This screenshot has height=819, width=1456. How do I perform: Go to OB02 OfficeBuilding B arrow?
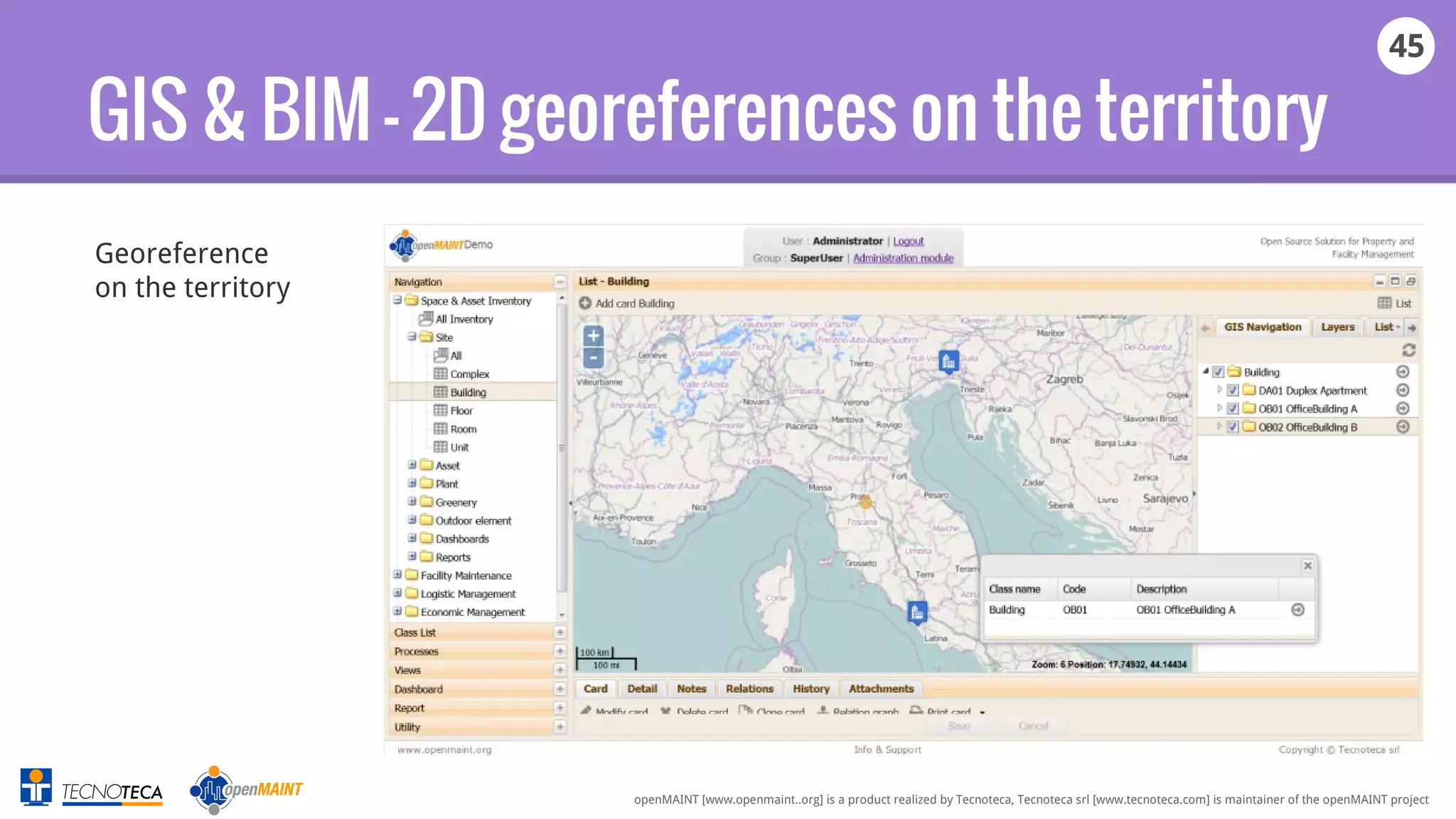[1403, 427]
